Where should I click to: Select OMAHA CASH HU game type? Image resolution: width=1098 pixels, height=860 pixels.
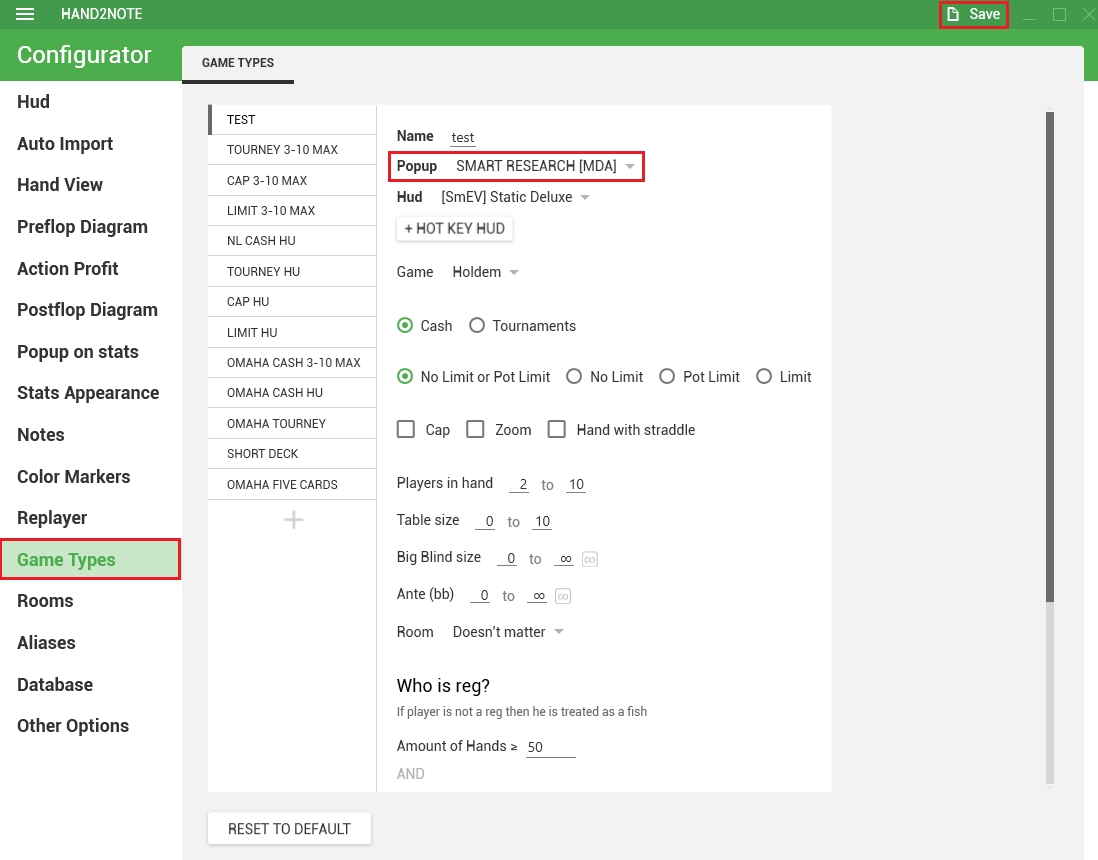pos(275,393)
